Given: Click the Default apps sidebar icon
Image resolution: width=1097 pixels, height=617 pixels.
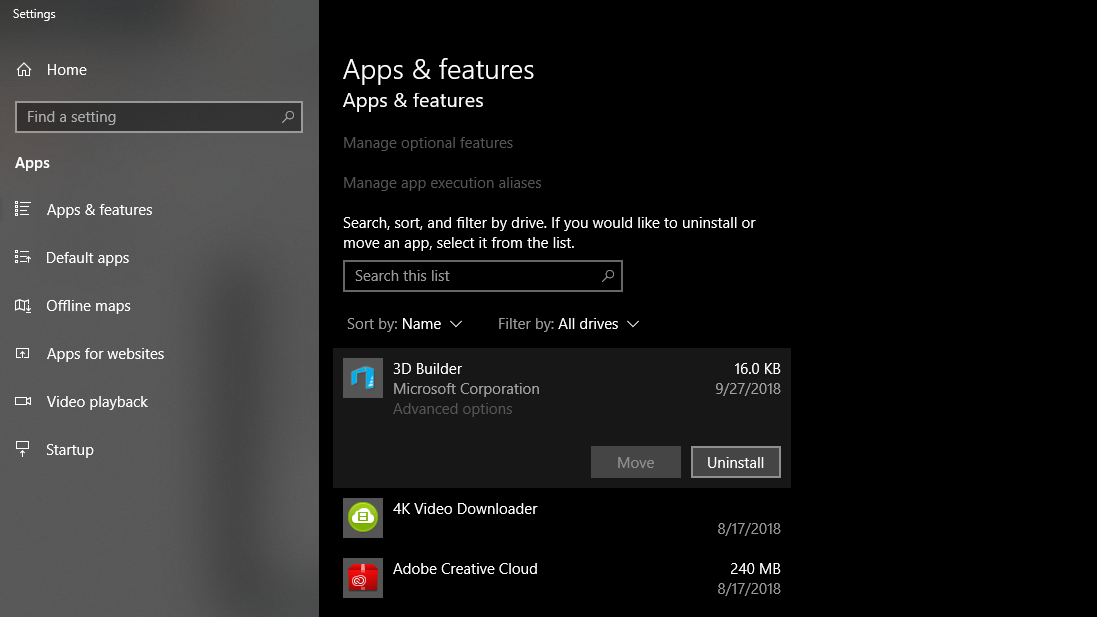Looking at the screenshot, I should coord(23,257).
